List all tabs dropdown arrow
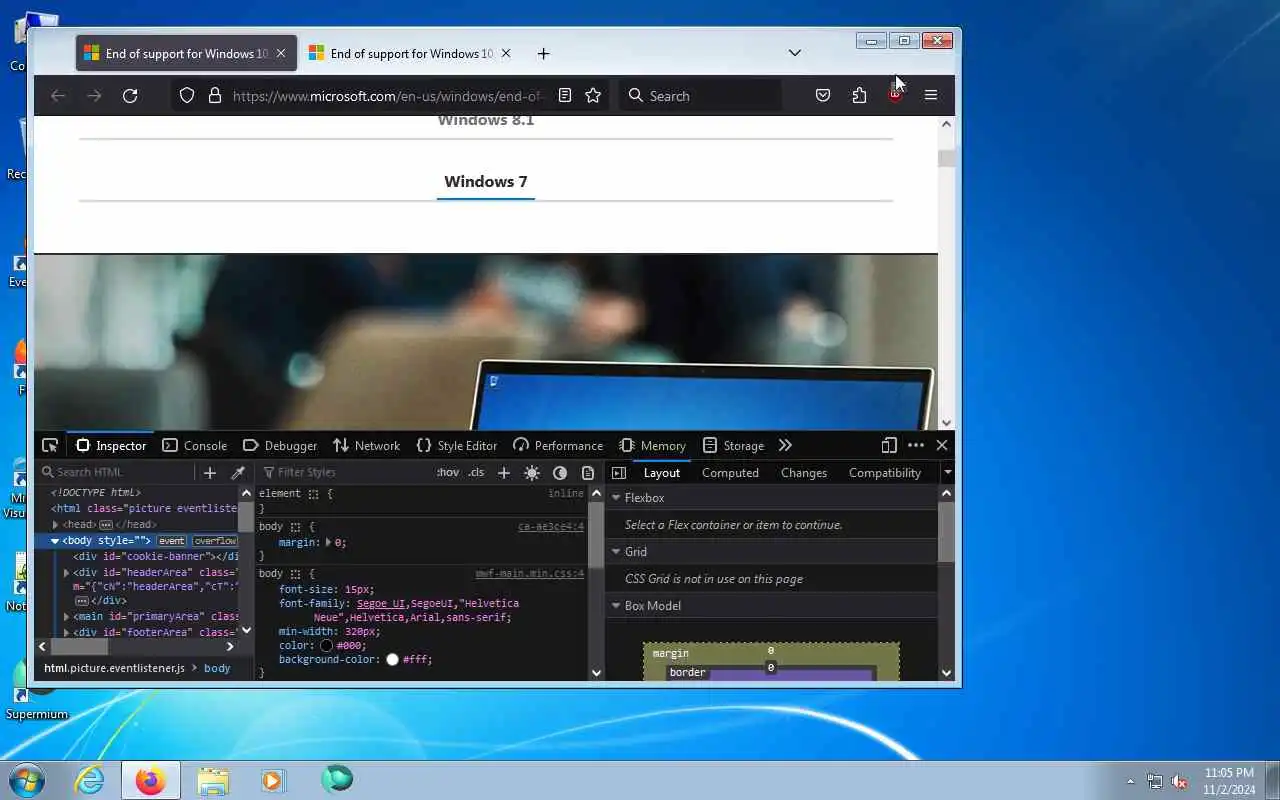 [x=795, y=53]
